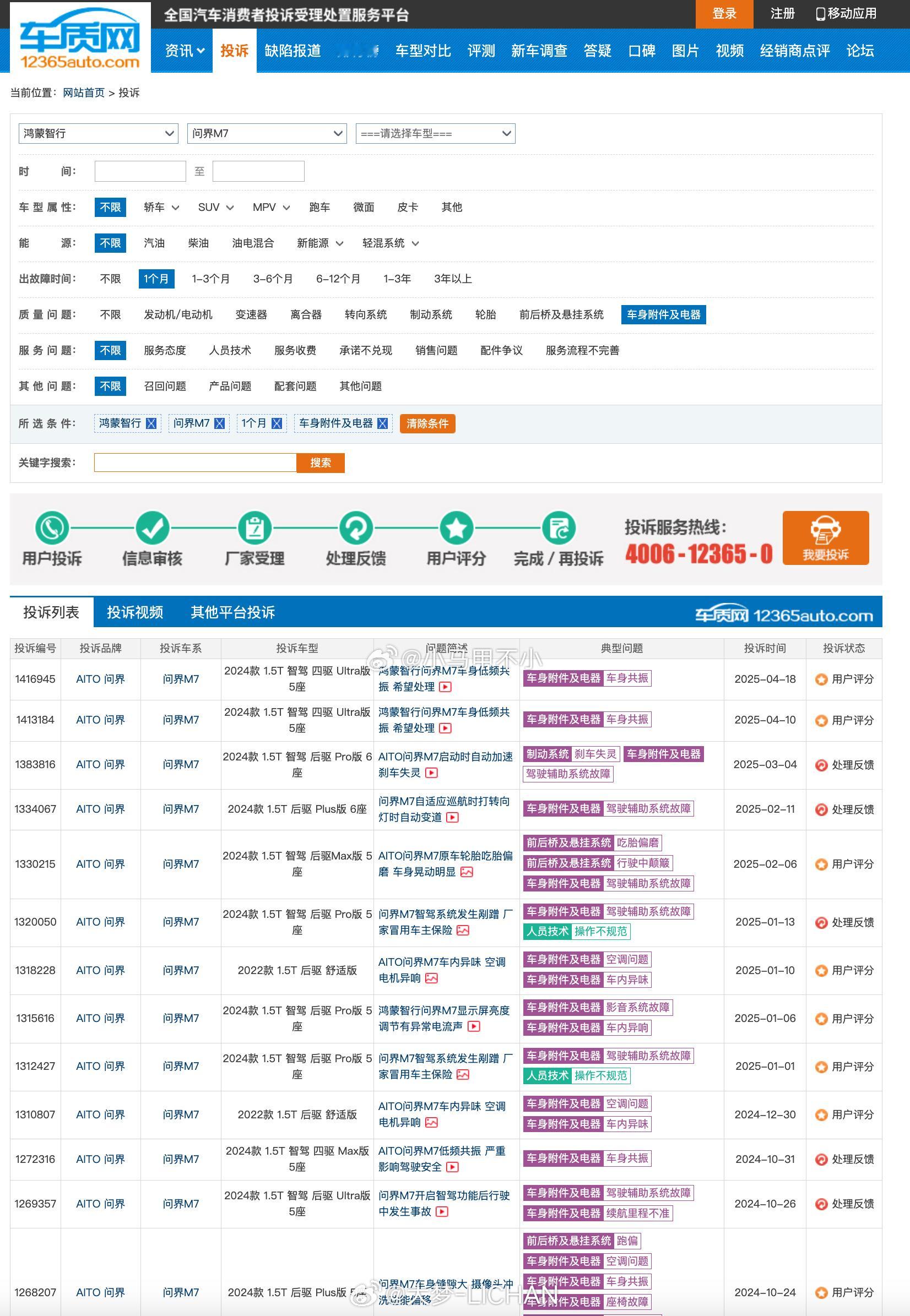This screenshot has width=910, height=1316.
Task: Expand the 新能源 sub-options
Action: coord(339,243)
